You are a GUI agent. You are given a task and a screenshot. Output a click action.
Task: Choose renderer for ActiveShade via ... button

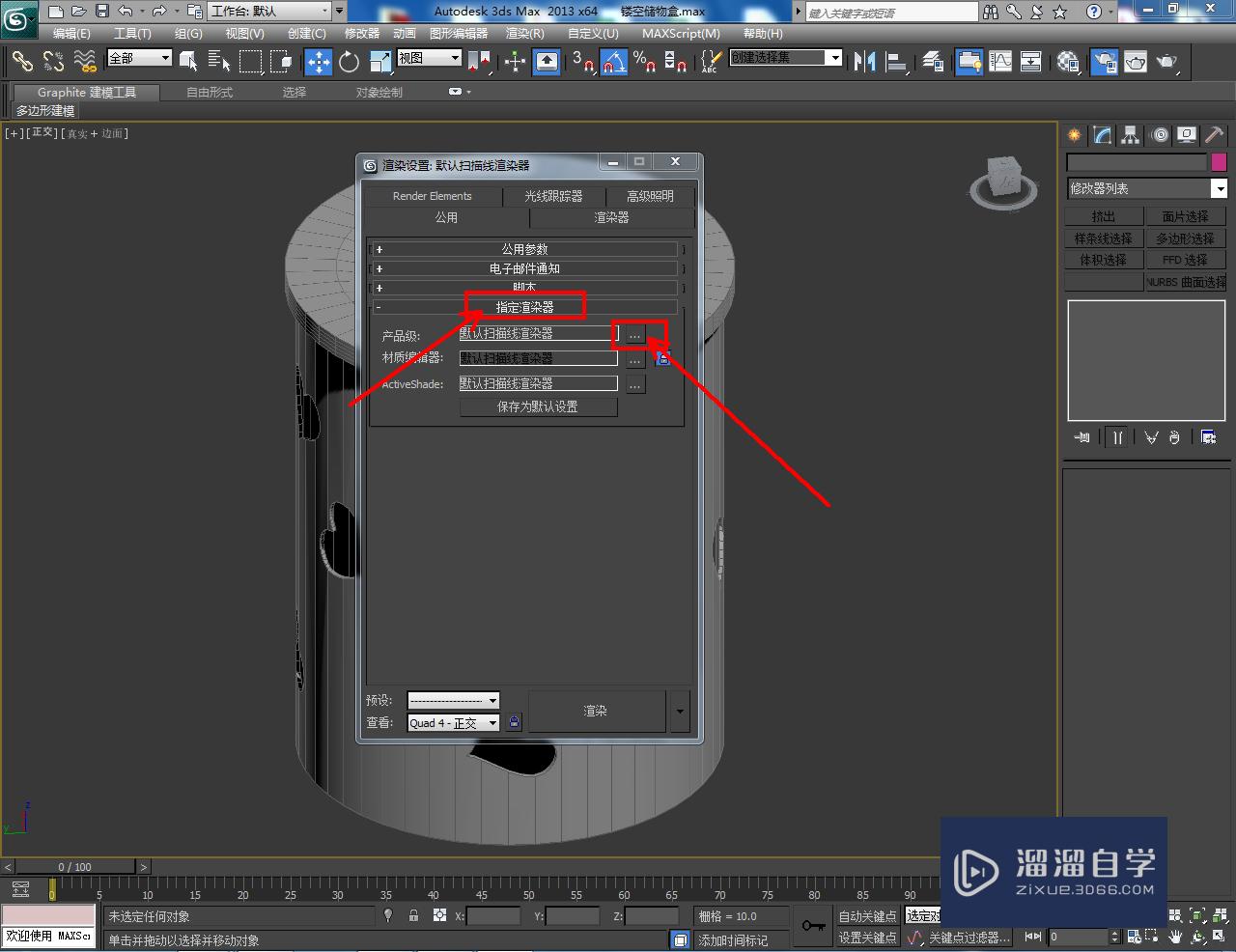[634, 384]
